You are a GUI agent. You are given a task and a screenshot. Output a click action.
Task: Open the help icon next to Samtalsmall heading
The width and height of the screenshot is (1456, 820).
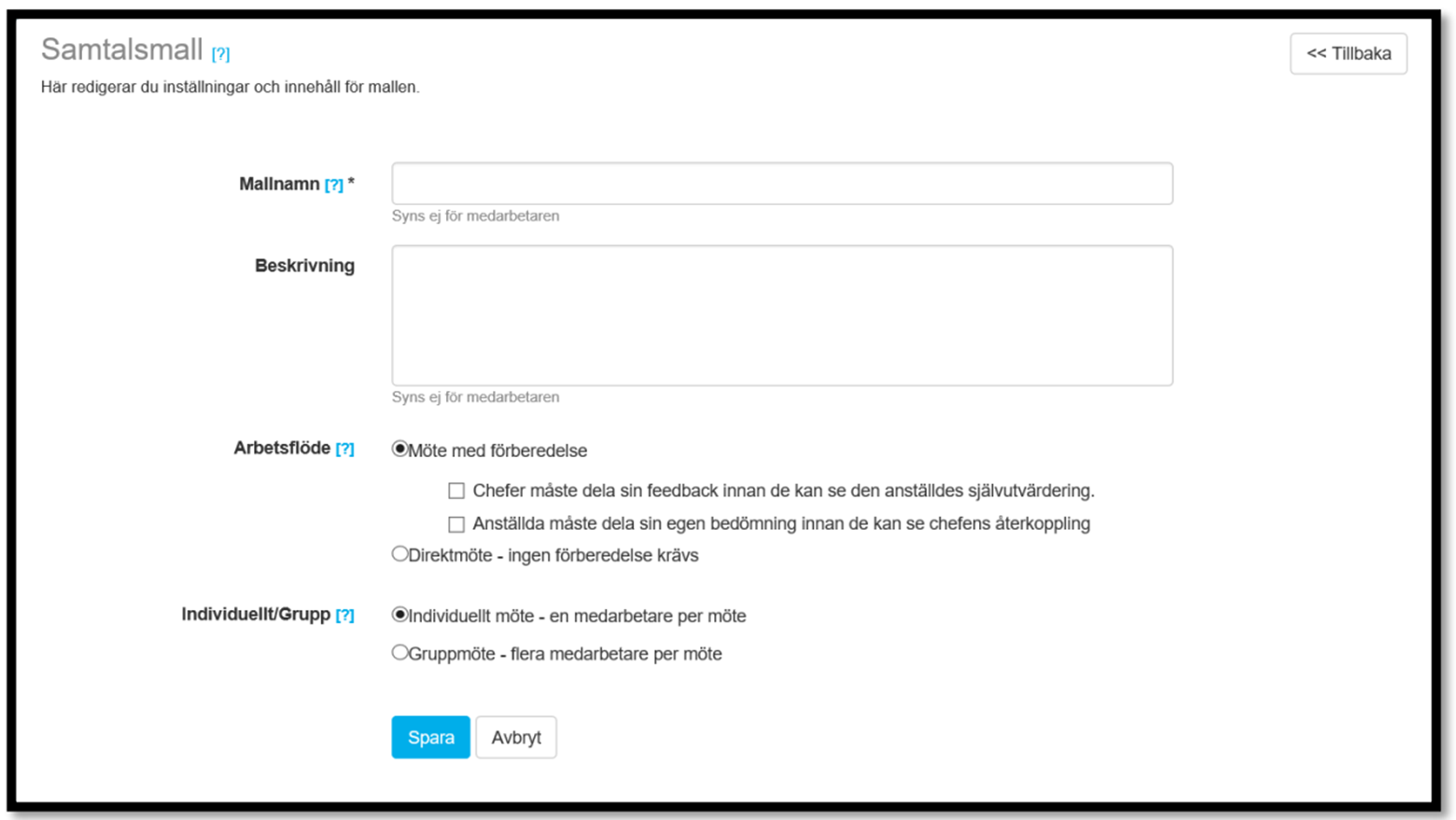coord(220,54)
